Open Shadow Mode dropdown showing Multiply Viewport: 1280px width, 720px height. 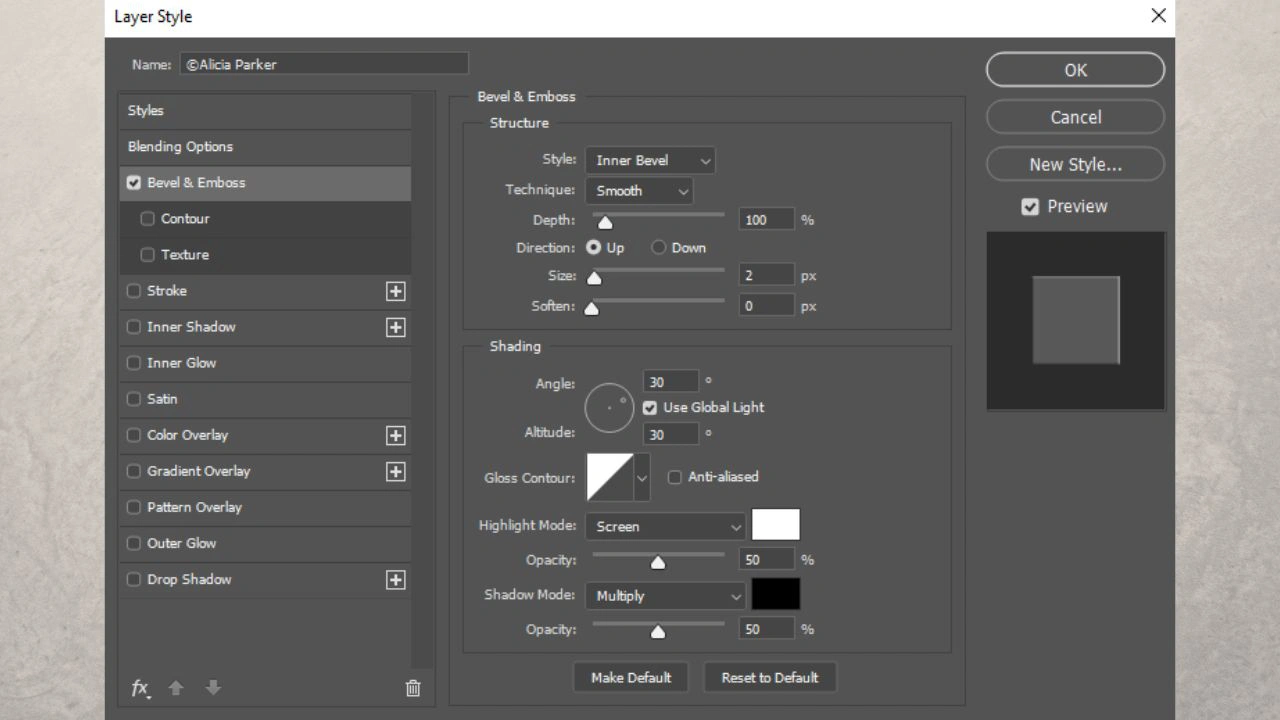(665, 596)
